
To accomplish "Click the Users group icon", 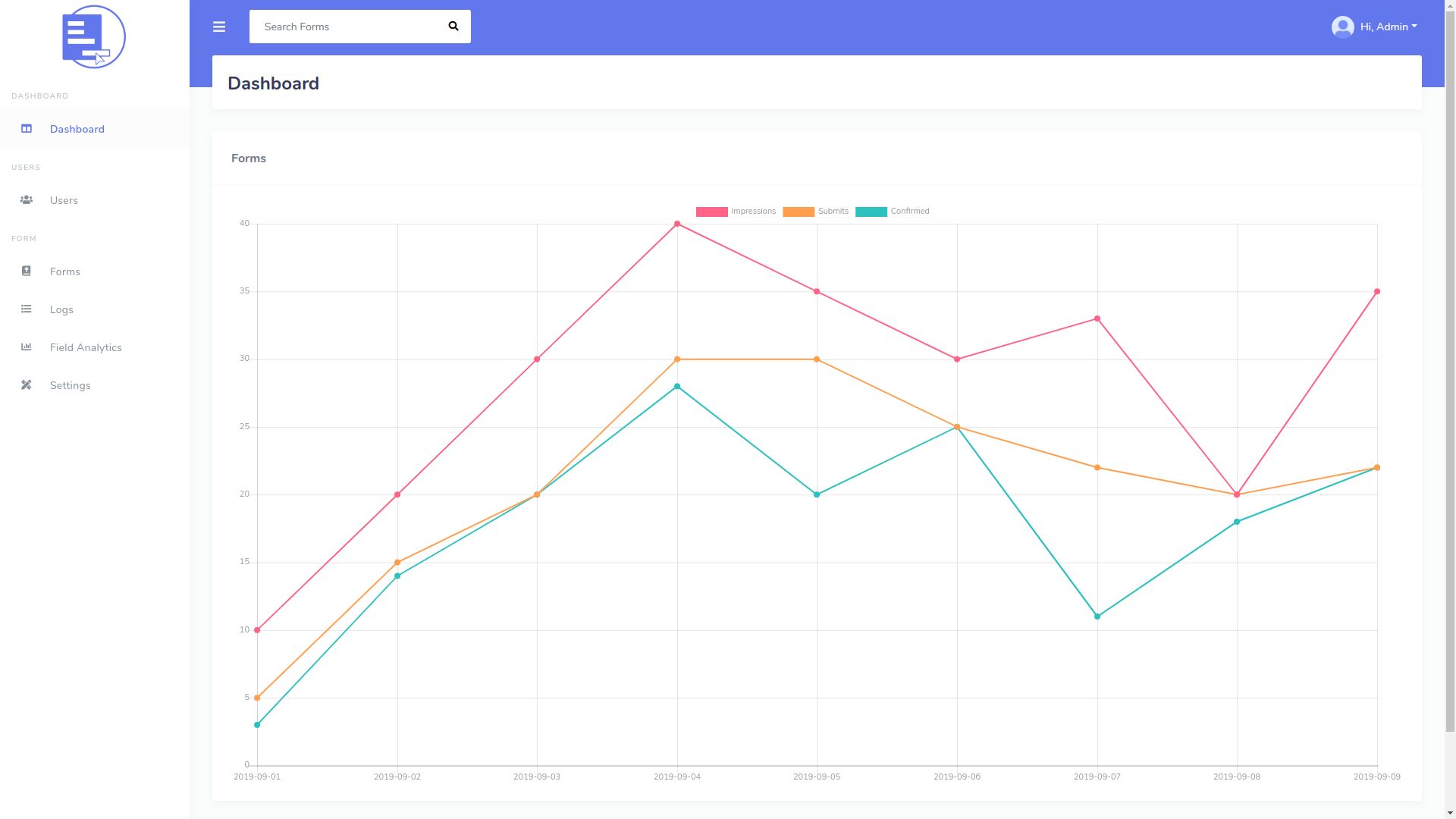I will click(27, 200).
